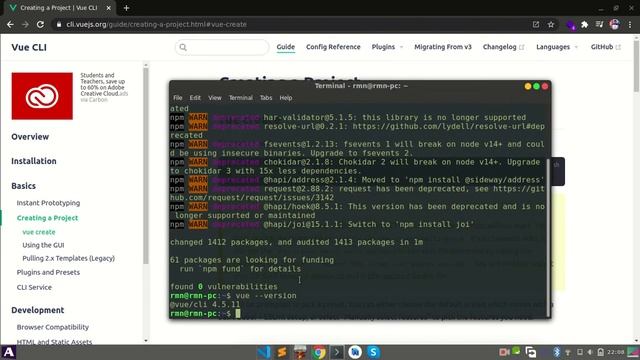Open the Extensions puzzle icon
640x360 pixels.
[584, 24]
